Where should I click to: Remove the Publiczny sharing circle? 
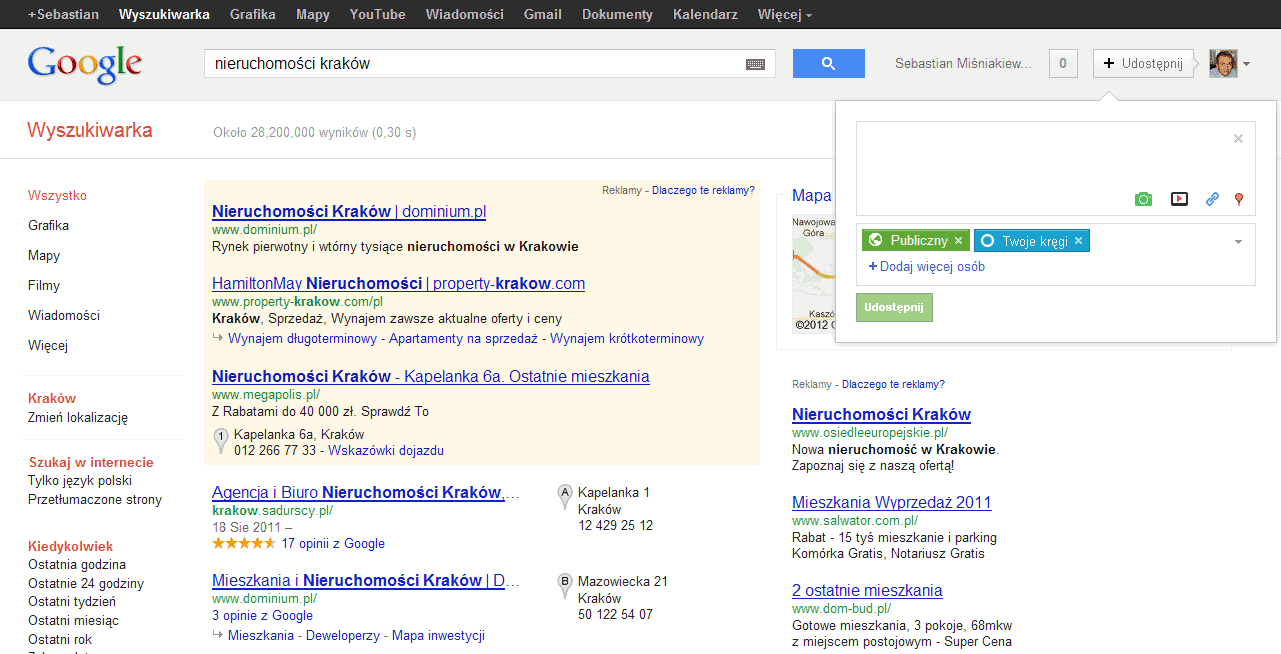point(958,240)
